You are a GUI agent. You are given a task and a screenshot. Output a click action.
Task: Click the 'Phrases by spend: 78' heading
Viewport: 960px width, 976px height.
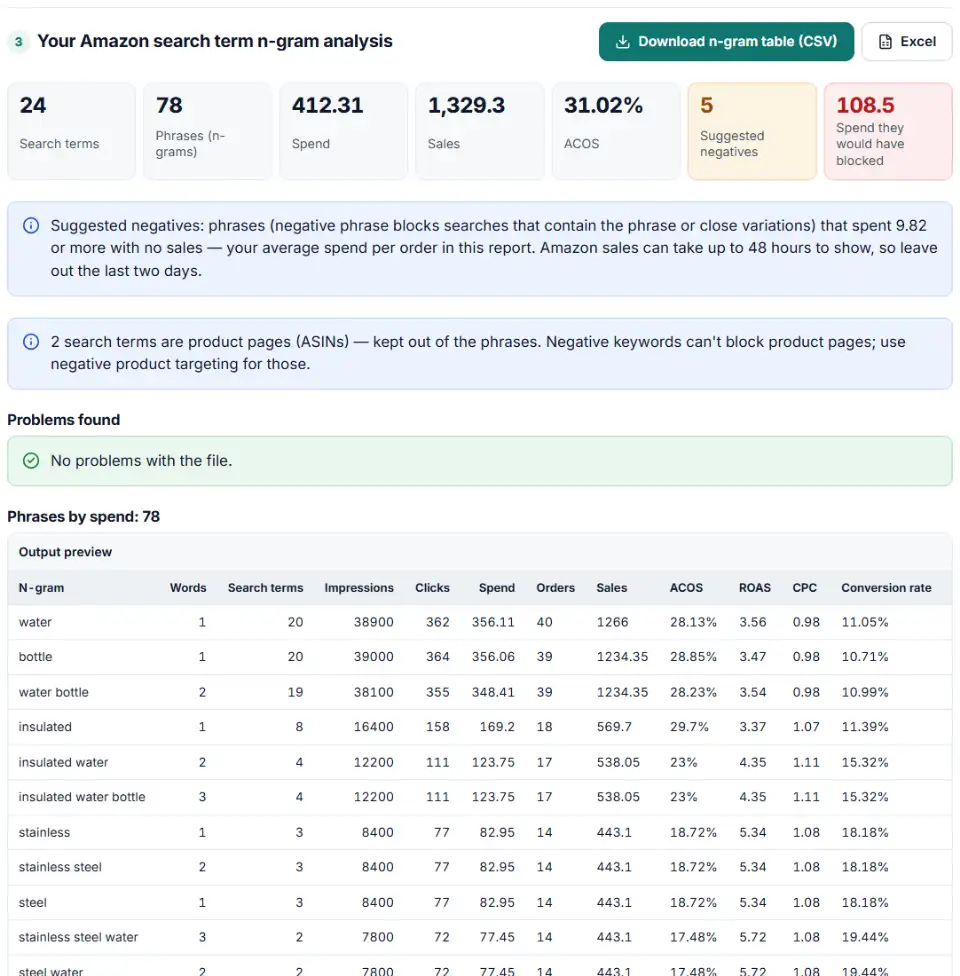coord(83,517)
